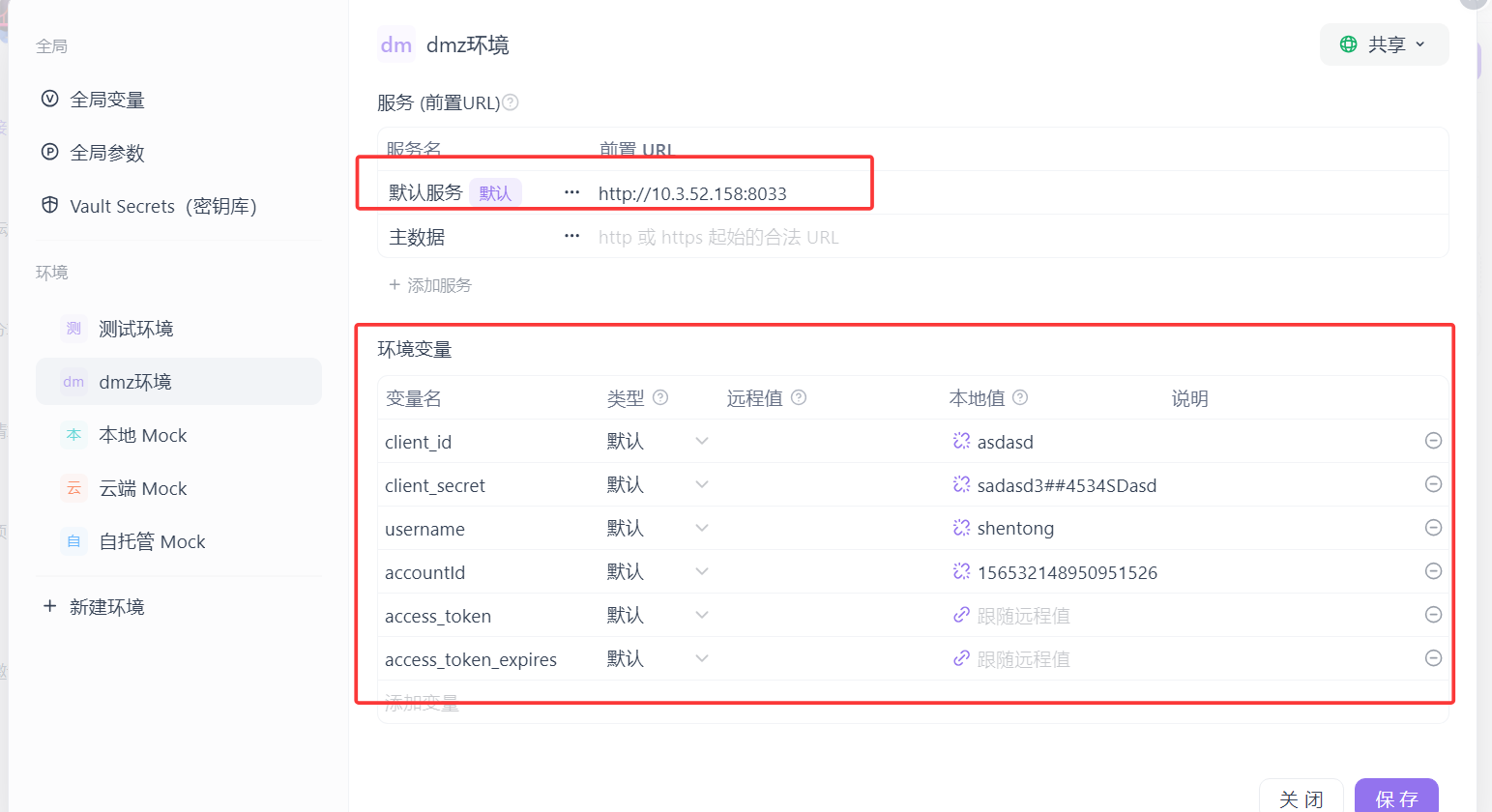Switch to the 测试环境 environment
Image resolution: width=1492 pixels, height=812 pixels.
[x=133, y=329]
